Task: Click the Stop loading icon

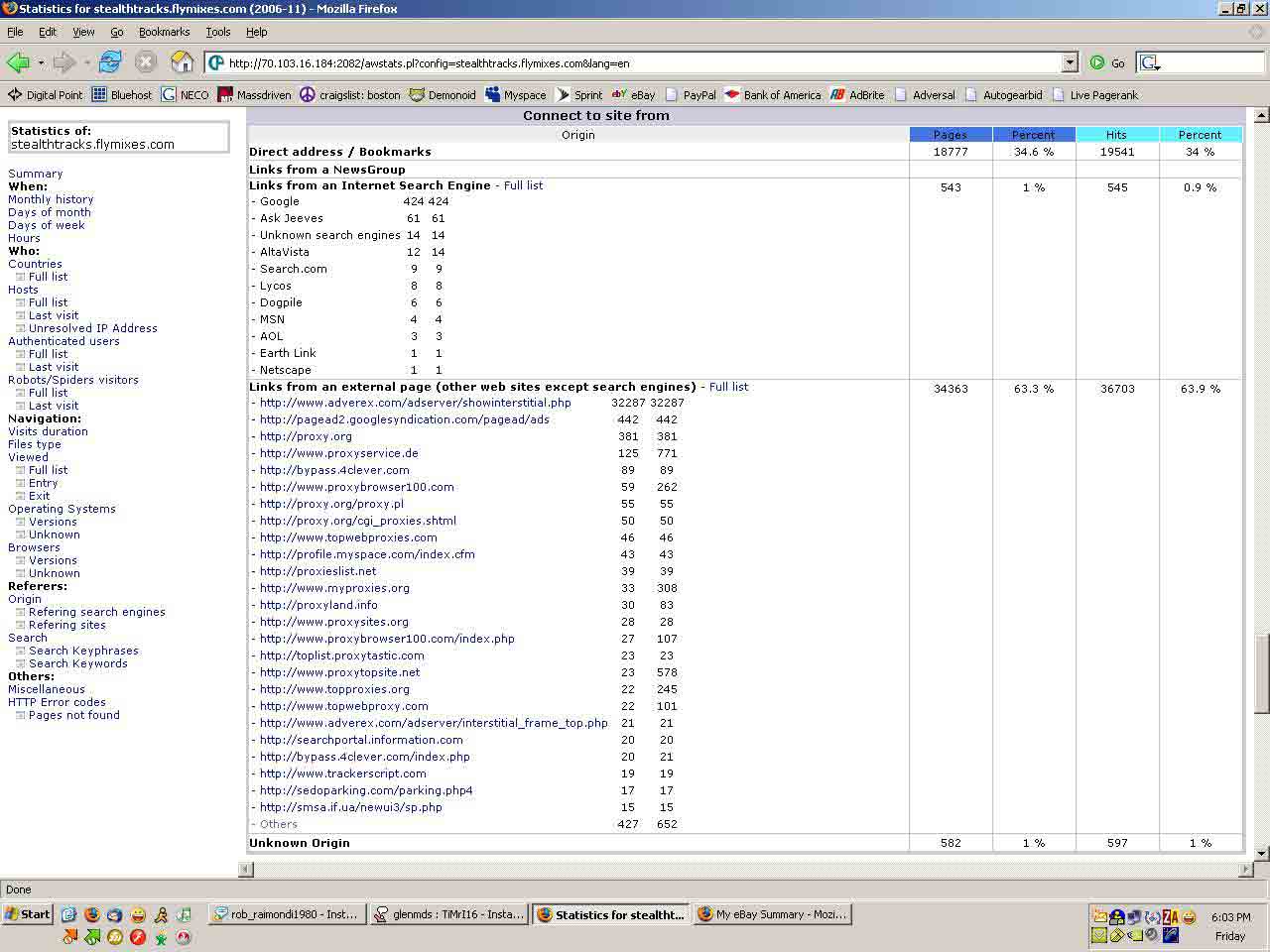Action: pyautogui.click(x=146, y=62)
